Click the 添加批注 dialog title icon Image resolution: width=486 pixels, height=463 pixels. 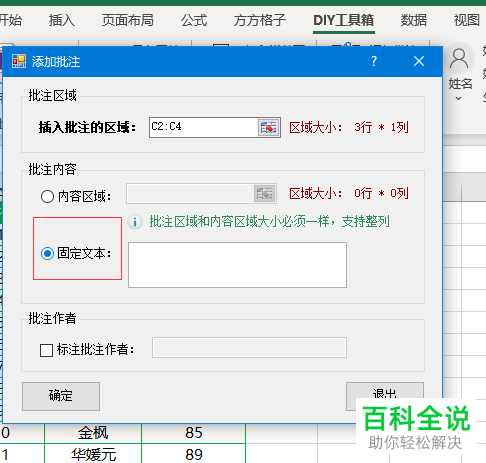click(x=19, y=61)
